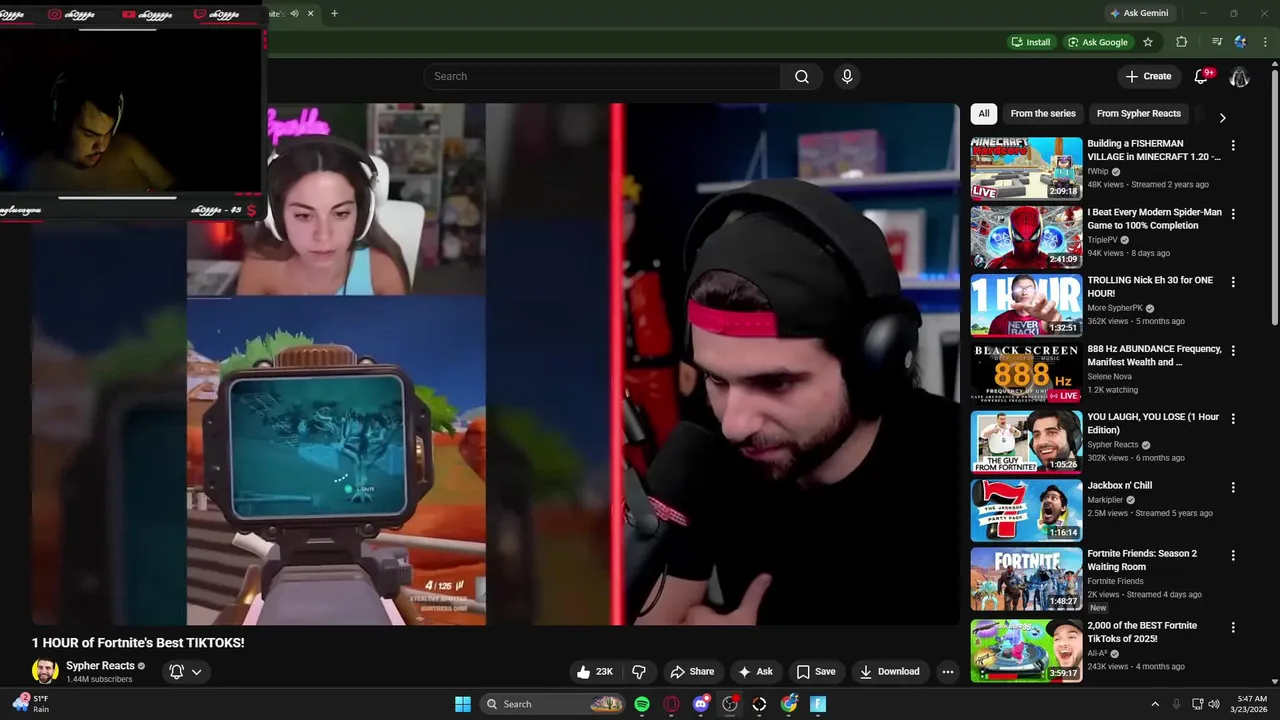Open clock showing 5:47 AM

pos(1251,704)
